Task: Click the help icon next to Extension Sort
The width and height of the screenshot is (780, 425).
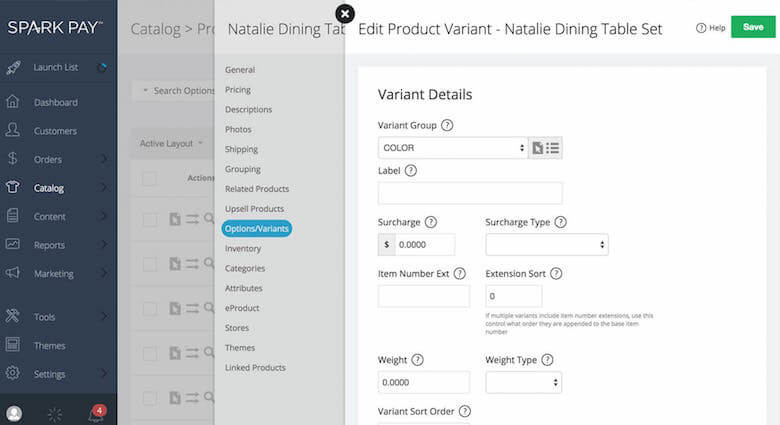Action: tap(556, 273)
